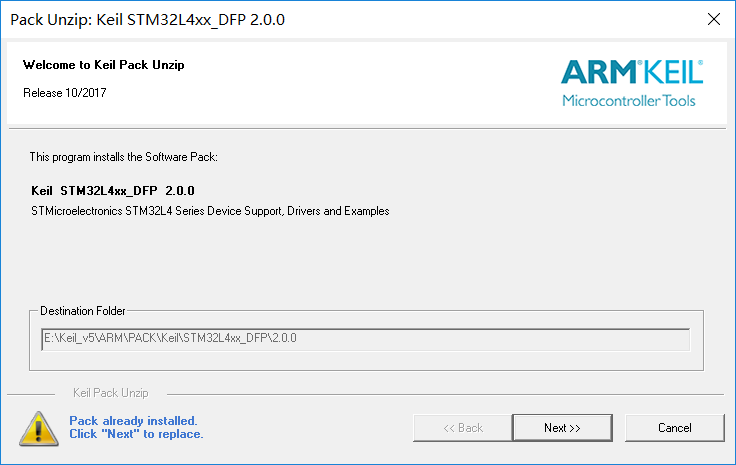Click 'This program installs the Software Pack' text

point(123,157)
